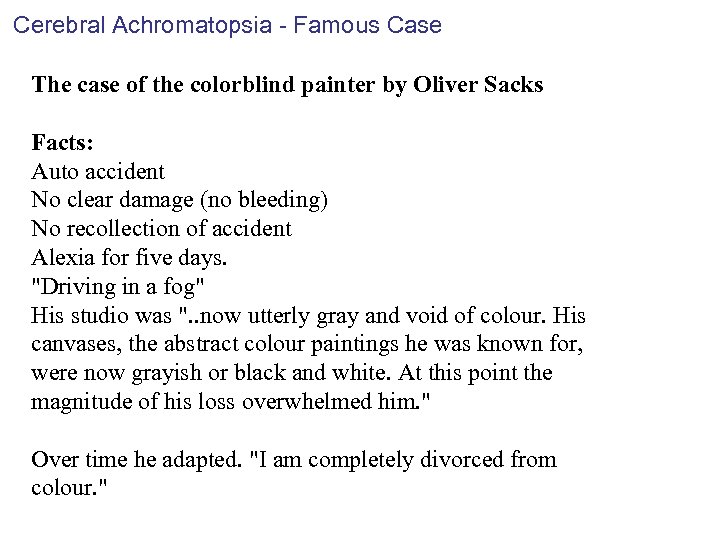720x540 pixels.
Task: Click the word 'Alexia'
Action: (x=63, y=257)
